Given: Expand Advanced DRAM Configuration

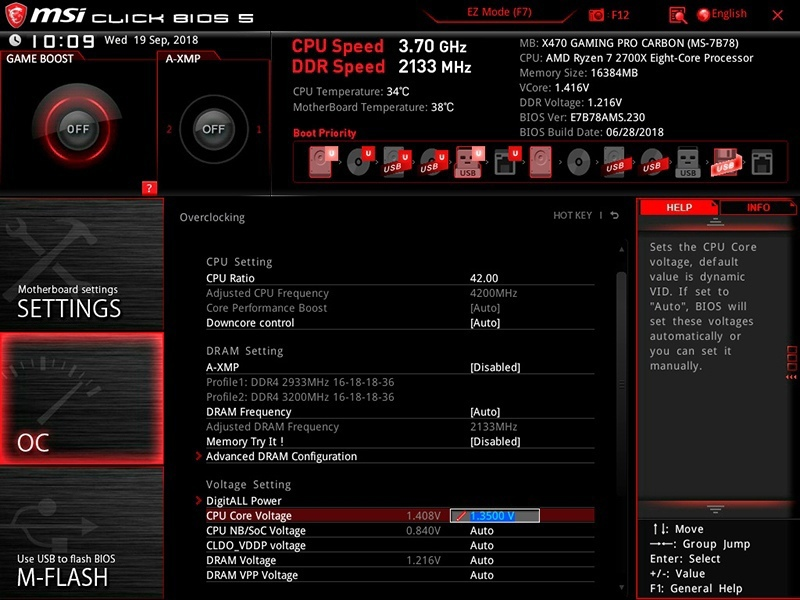Looking at the screenshot, I should (281, 456).
